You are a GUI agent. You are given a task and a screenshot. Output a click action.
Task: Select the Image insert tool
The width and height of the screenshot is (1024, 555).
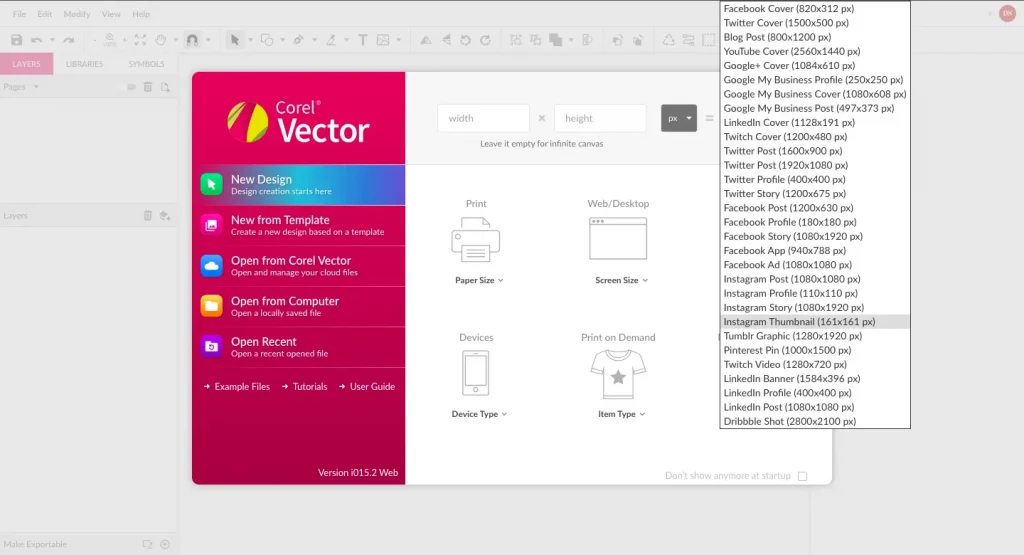pyautogui.click(x=383, y=40)
